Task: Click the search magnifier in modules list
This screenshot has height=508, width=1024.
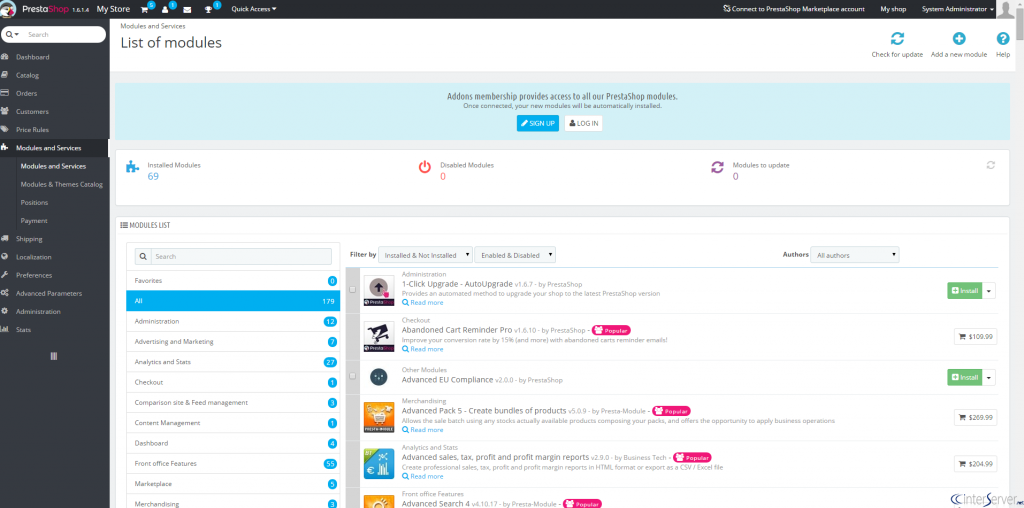Action: [x=143, y=257]
